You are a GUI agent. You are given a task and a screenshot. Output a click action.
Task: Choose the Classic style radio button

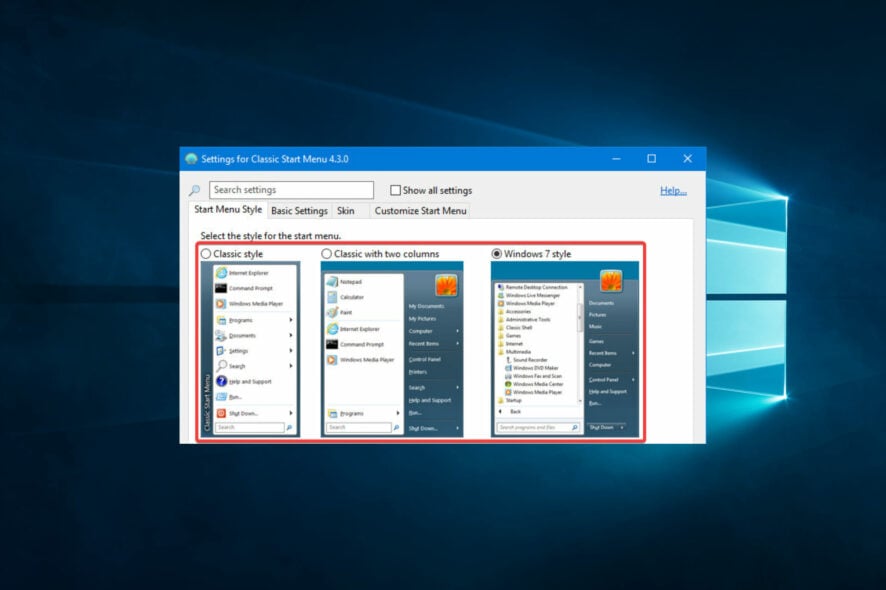coord(206,254)
